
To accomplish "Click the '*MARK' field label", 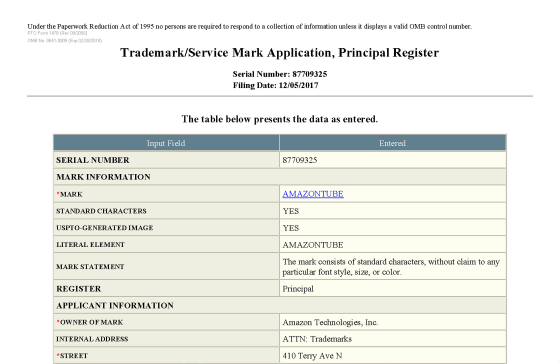I will [69, 194].
